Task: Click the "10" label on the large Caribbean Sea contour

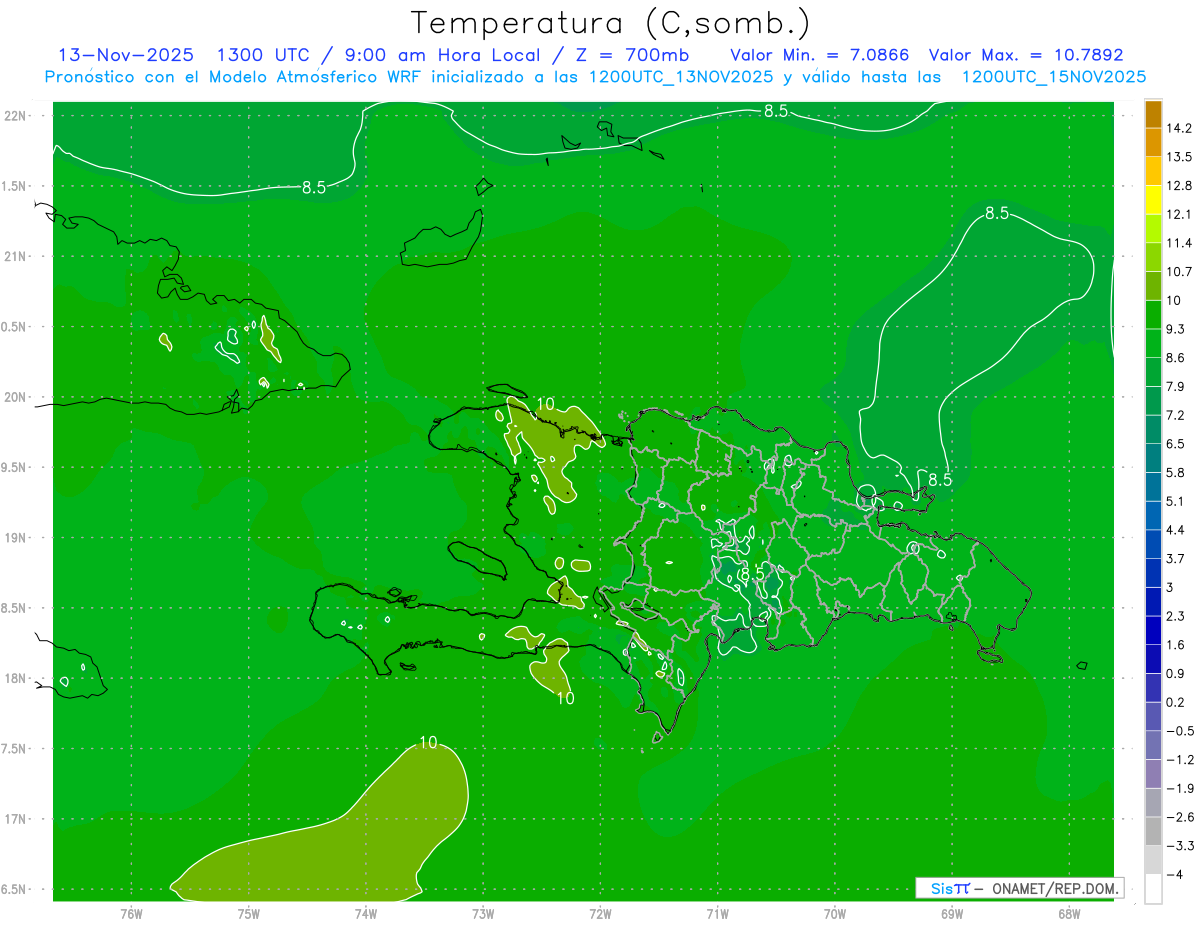Action: [428, 743]
